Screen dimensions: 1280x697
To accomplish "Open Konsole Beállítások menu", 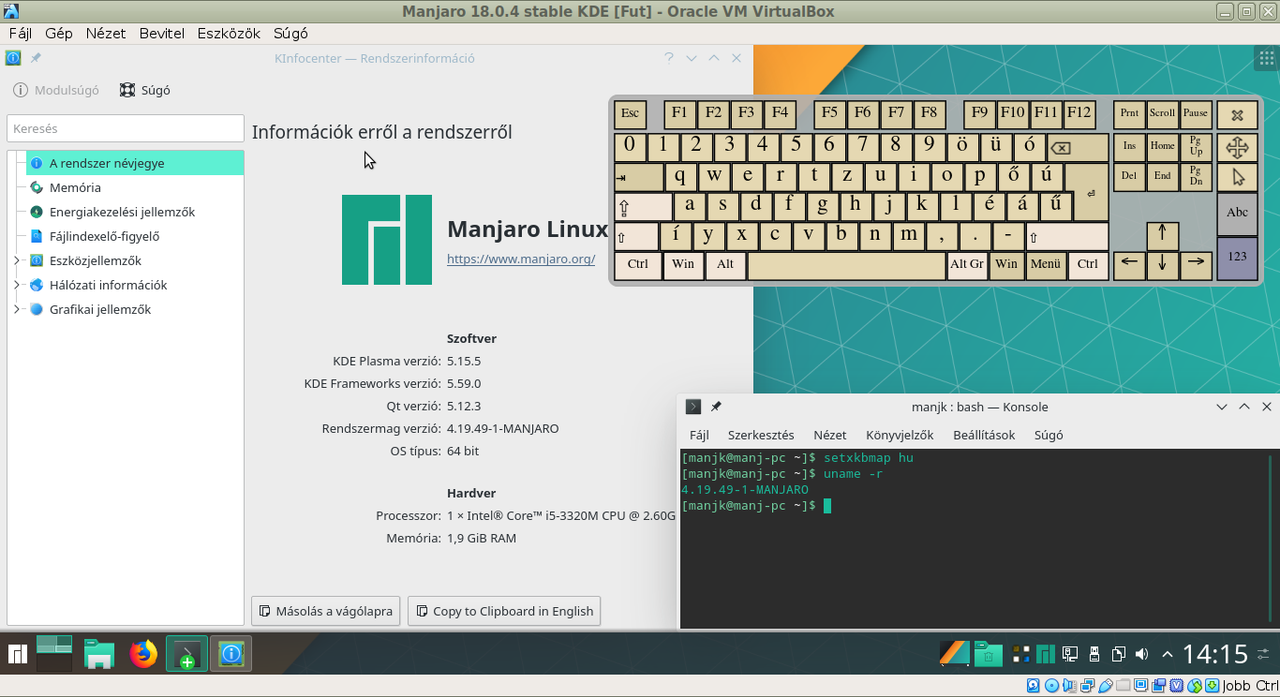I will click(984, 435).
